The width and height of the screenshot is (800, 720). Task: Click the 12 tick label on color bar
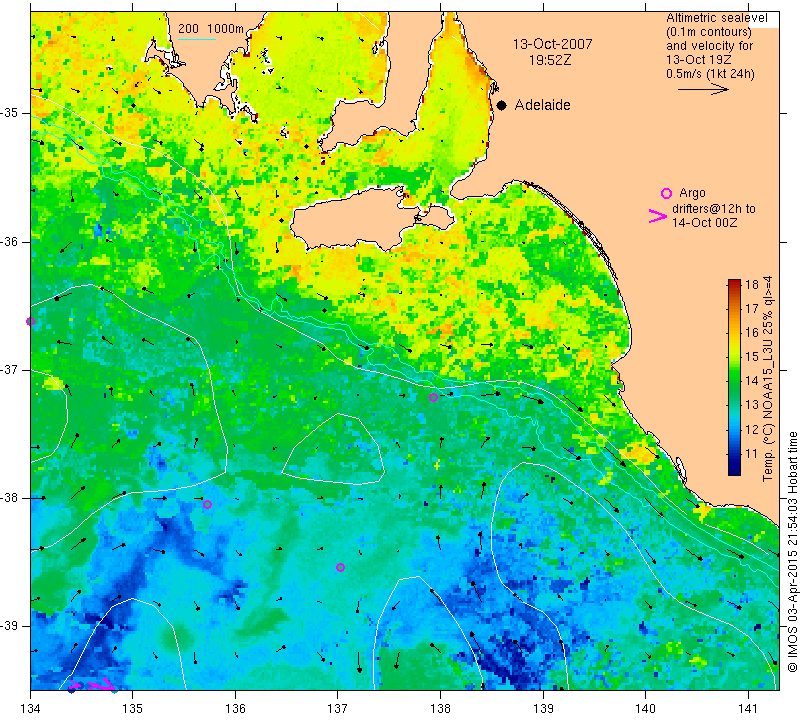pyautogui.click(x=752, y=429)
